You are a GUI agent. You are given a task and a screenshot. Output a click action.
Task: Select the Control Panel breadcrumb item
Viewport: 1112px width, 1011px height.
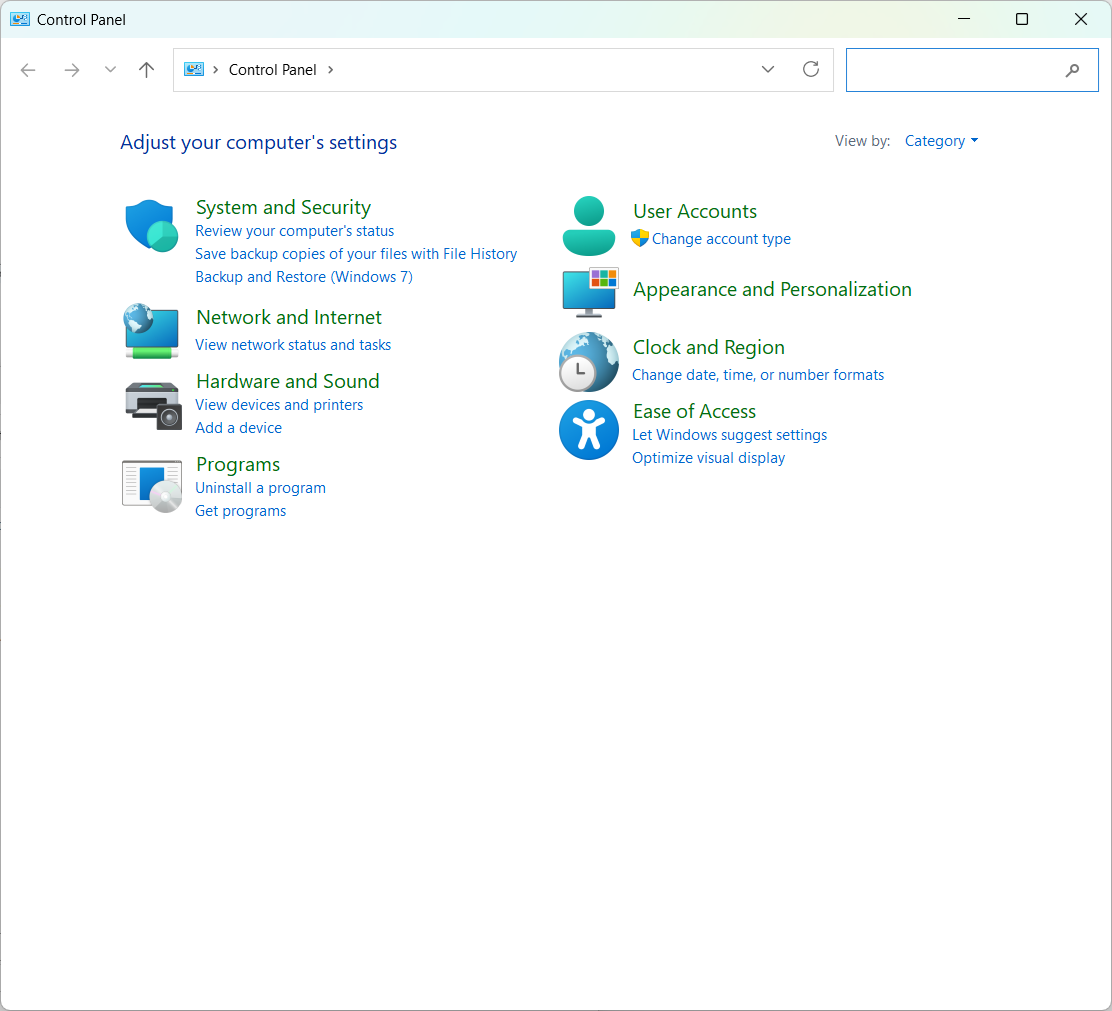click(x=272, y=70)
